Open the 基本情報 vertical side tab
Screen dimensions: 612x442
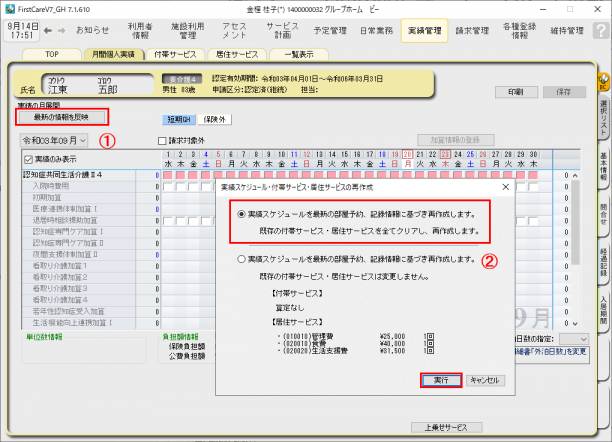click(604, 171)
